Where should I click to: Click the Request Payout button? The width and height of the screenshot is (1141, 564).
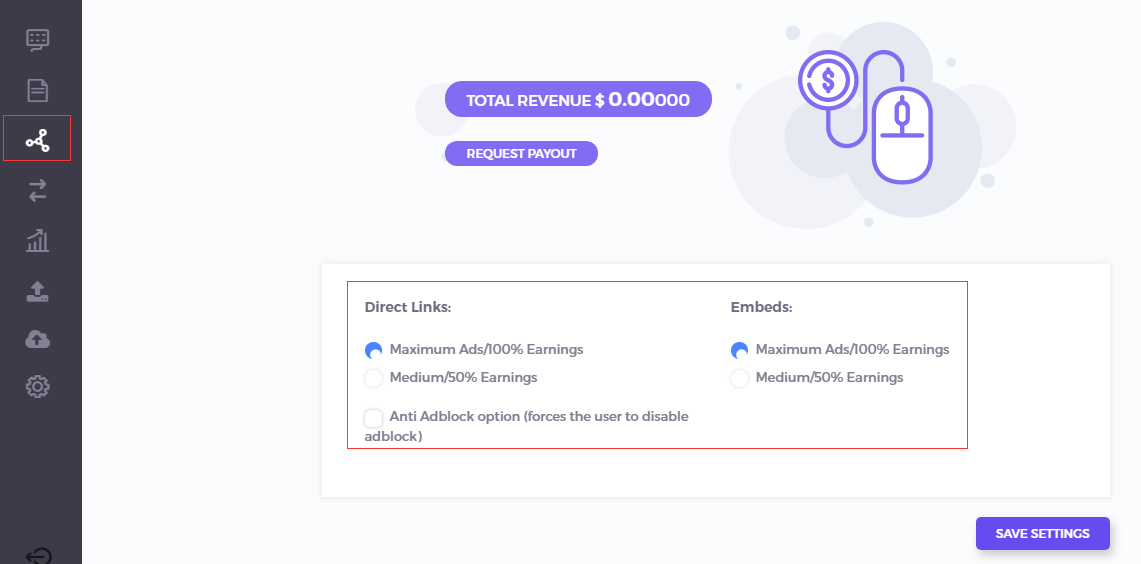[x=521, y=154]
